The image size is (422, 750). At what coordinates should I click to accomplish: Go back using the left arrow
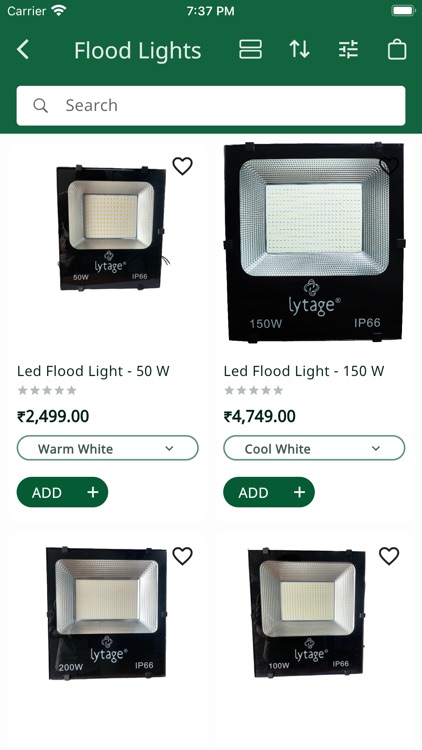(22, 50)
